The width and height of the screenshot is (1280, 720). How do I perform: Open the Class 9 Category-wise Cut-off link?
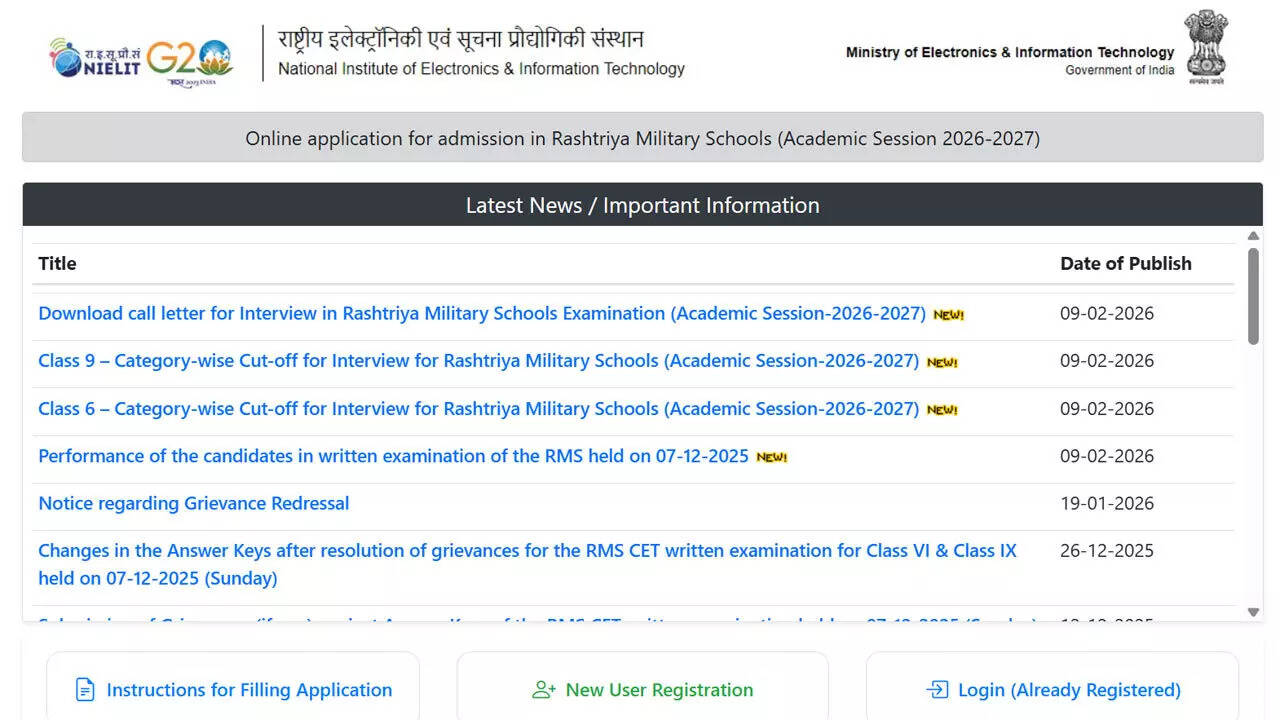[478, 361]
